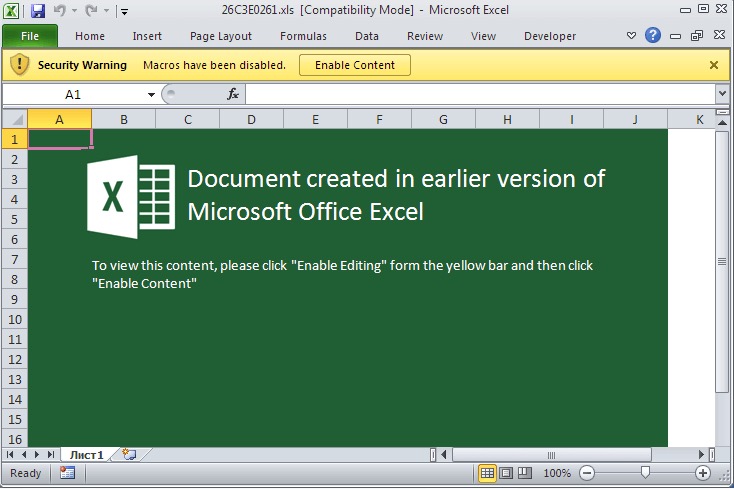Click cell A1

(59, 139)
